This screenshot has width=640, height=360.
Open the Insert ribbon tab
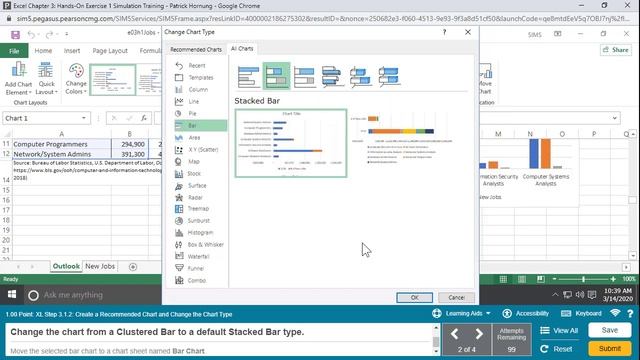point(72,51)
